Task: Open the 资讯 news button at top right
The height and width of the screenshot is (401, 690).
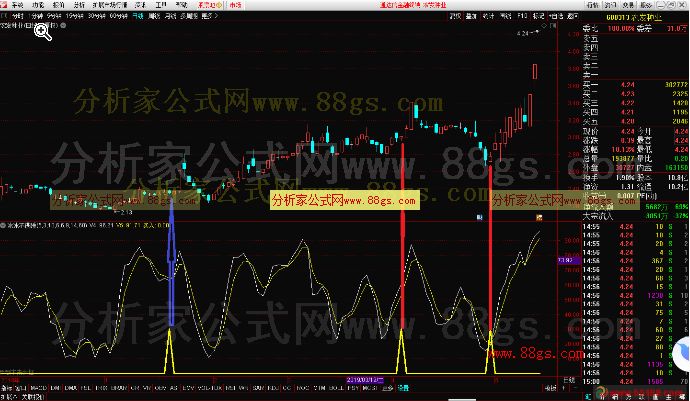Action: (x=610, y=5)
